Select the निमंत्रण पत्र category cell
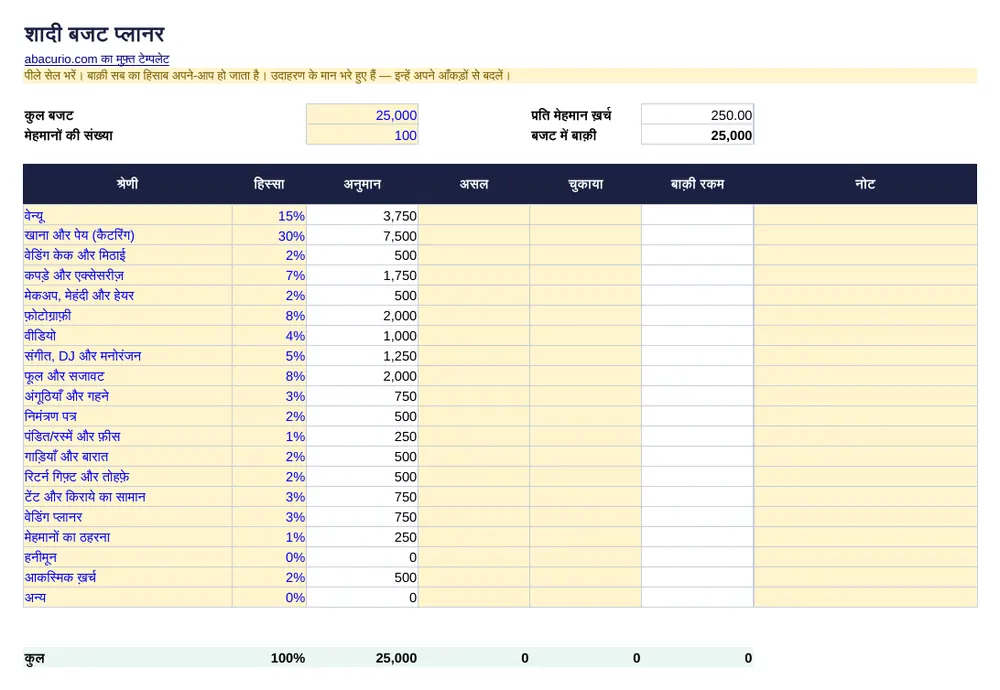The width and height of the screenshot is (1000, 690). coord(128,416)
